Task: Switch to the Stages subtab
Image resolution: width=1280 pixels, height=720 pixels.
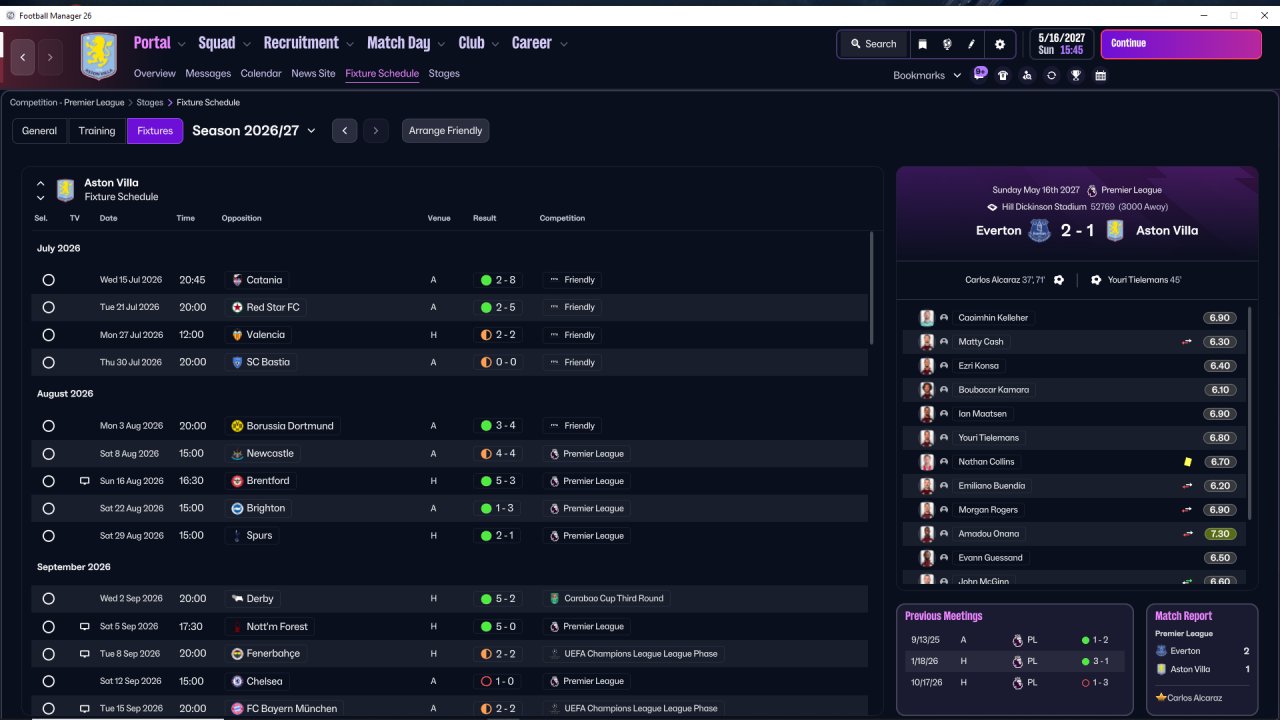Action: [x=444, y=73]
